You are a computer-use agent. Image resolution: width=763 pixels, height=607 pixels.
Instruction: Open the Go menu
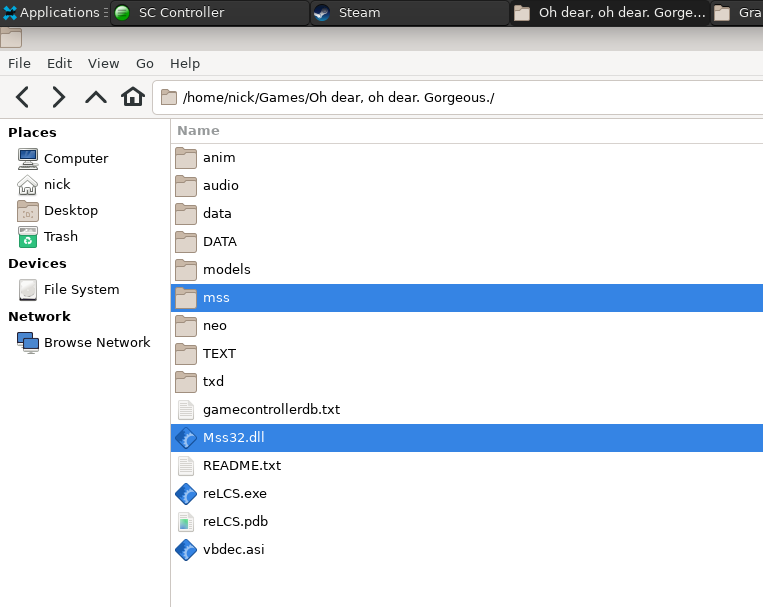[x=145, y=63]
